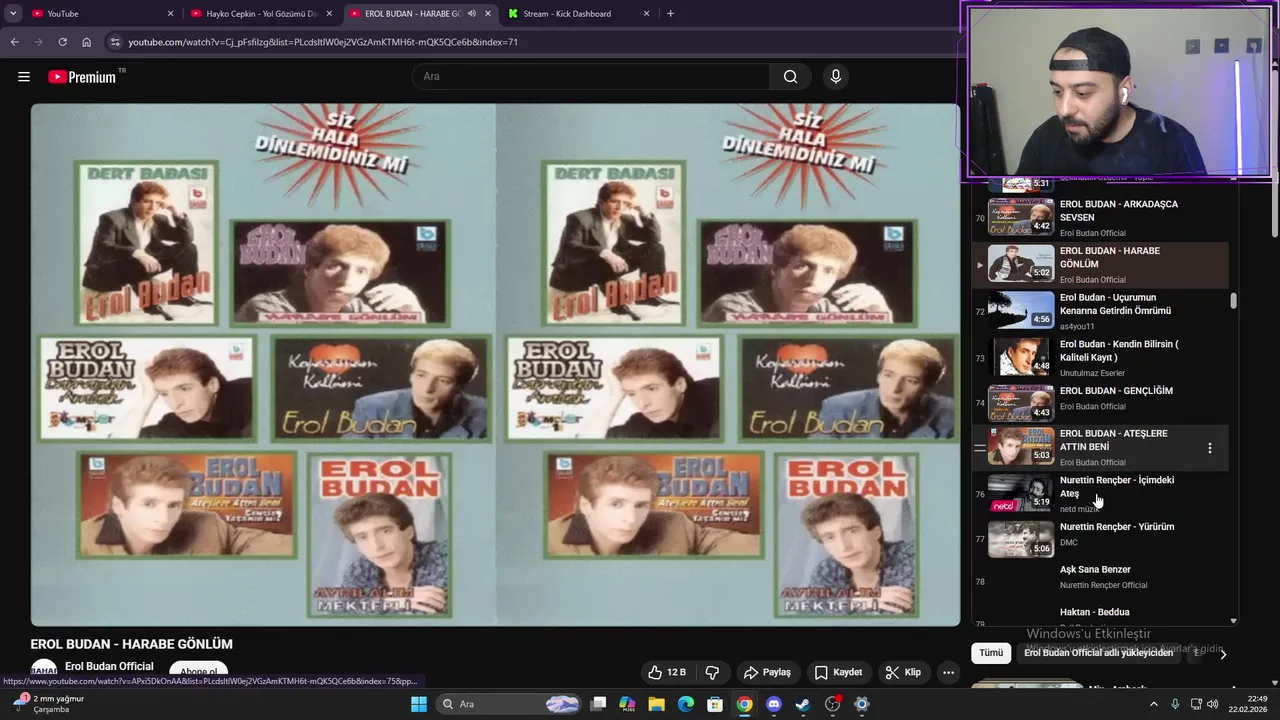Open the Erol Budan Official channel link
Viewport: 1280px width, 720px height.
click(x=109, y=666)
